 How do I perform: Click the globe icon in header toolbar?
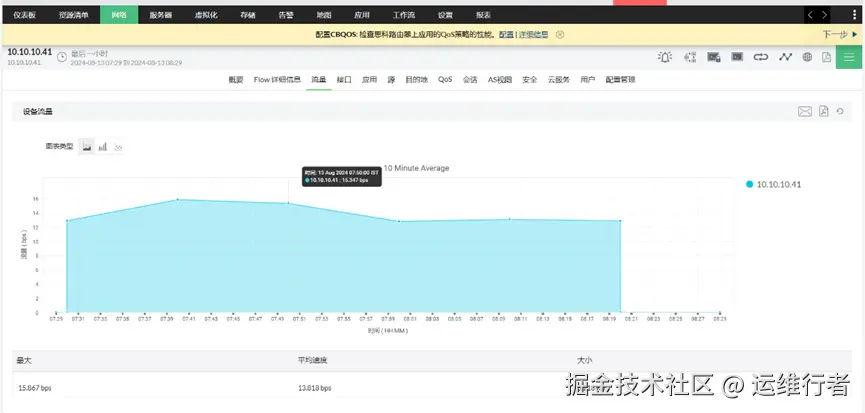pyautogui.click(x=807, y=57)
